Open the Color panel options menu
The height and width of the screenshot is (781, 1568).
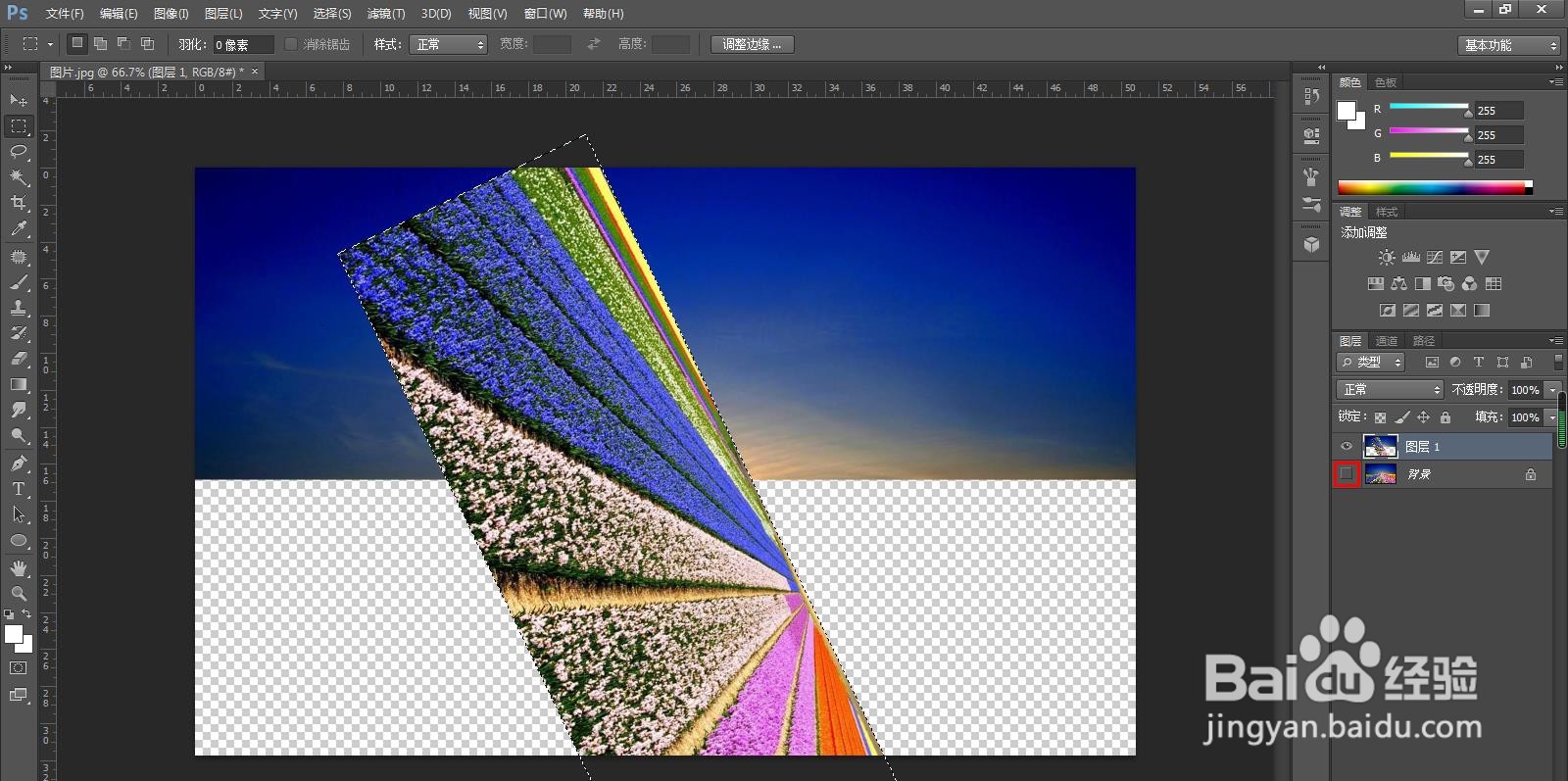(1555, 82)
